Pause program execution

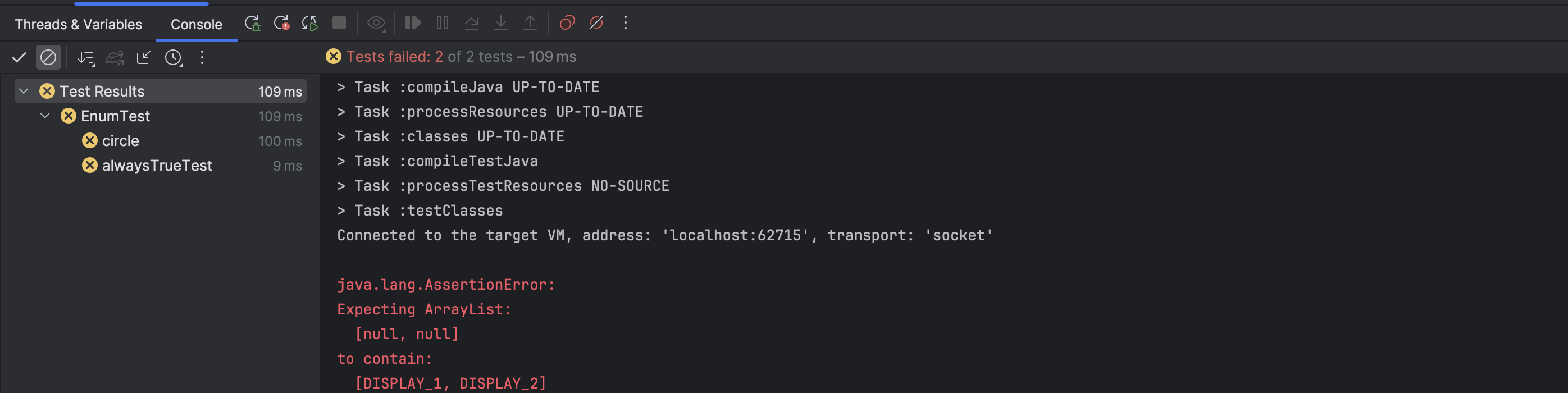tap(443, 23)
